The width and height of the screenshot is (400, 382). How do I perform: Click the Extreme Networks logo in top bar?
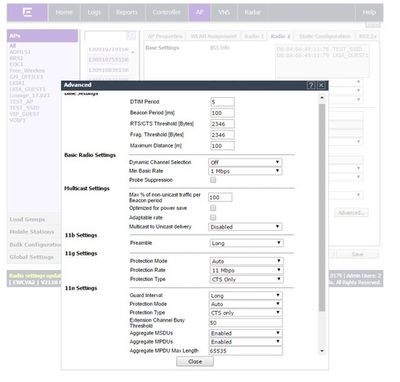[x=27, y=13]
